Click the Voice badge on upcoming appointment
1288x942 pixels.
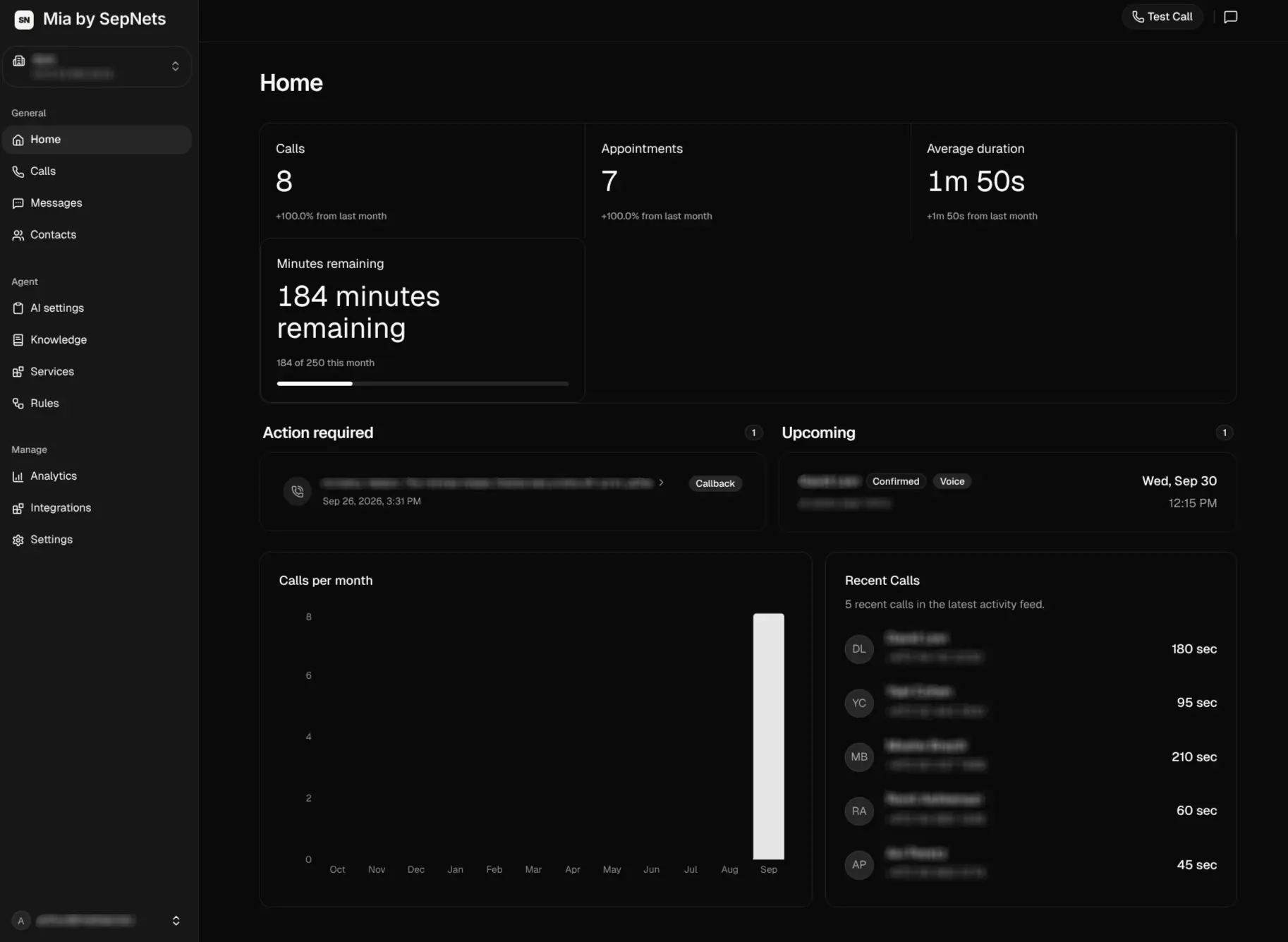[952, 481]
